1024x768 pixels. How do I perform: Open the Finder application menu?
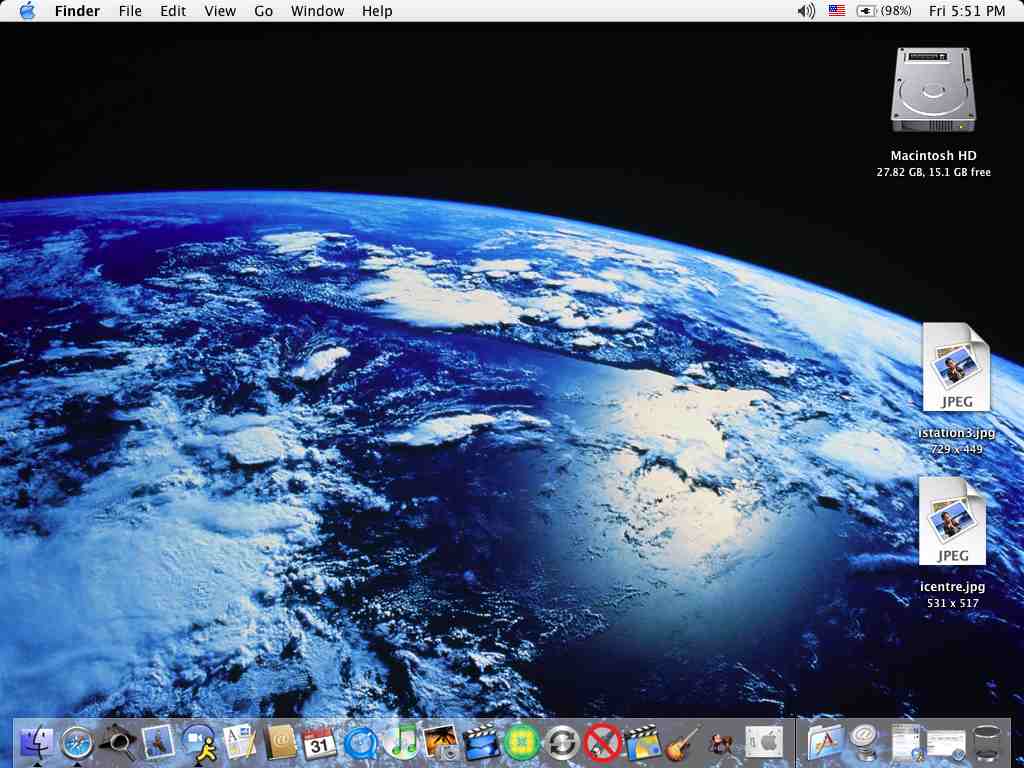pos(77,10)
